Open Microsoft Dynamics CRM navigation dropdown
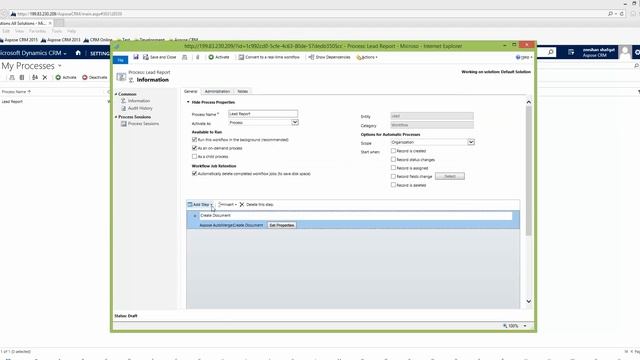 pyautogui.click(x=33, y=53)
